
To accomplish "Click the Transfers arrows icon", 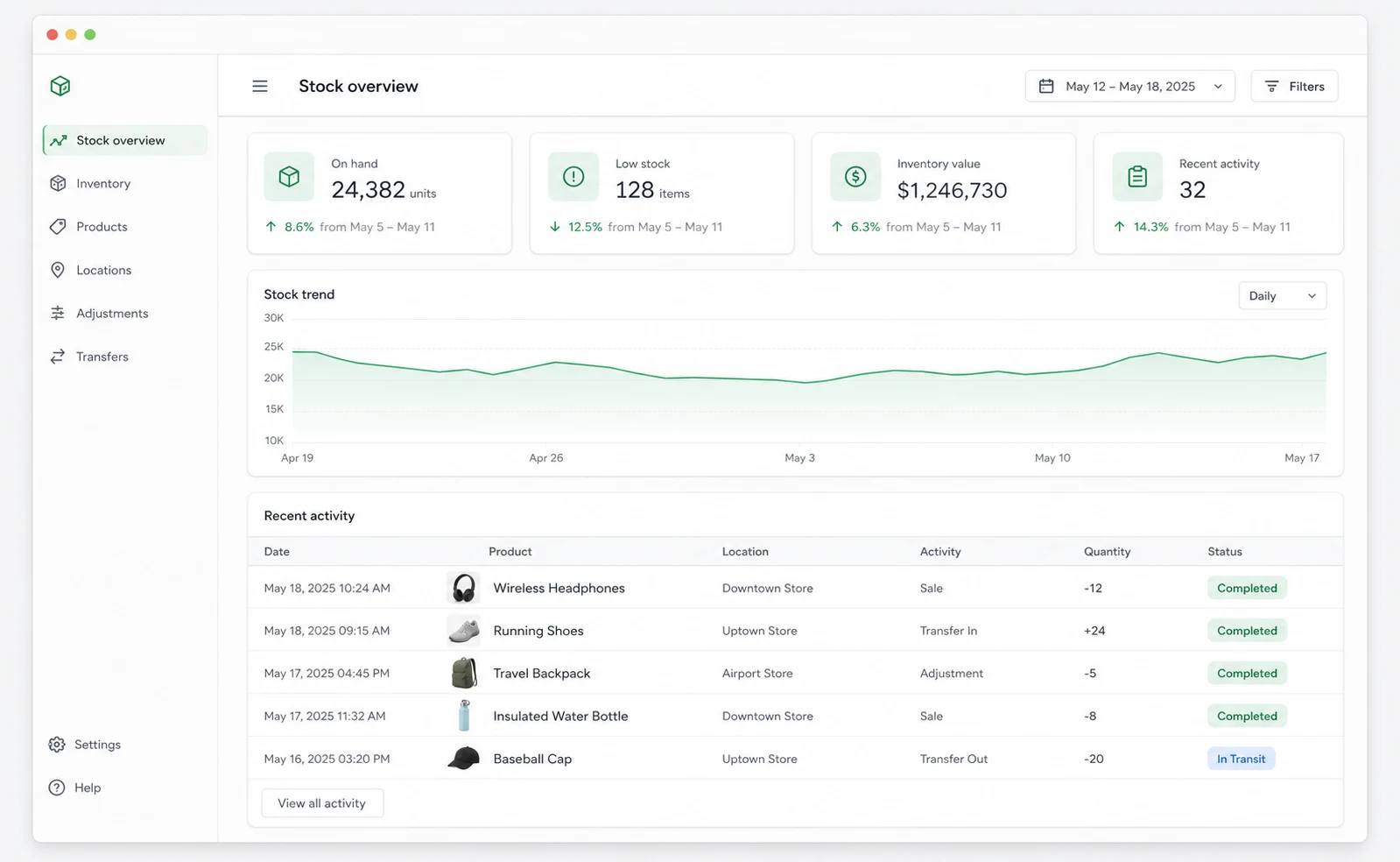I will [58, 357].
